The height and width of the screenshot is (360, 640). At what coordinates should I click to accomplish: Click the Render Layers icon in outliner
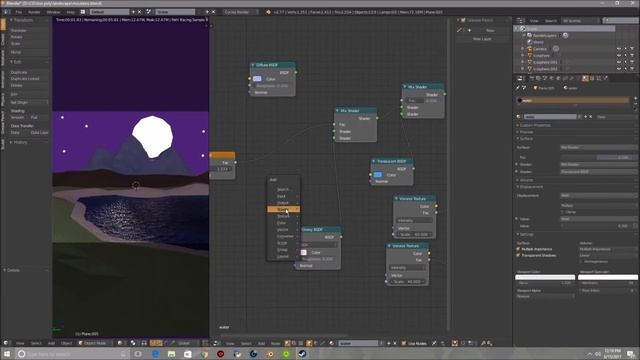coord(529,36)
